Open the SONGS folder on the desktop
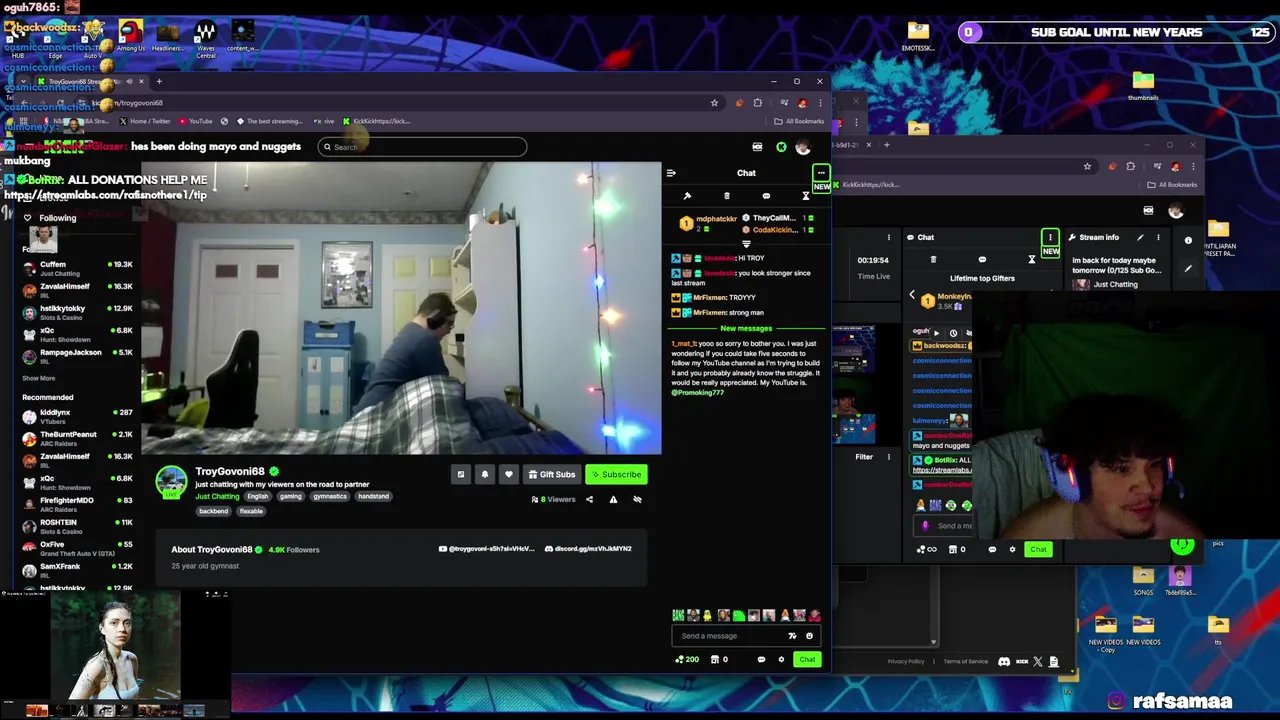 [1143, 581]
